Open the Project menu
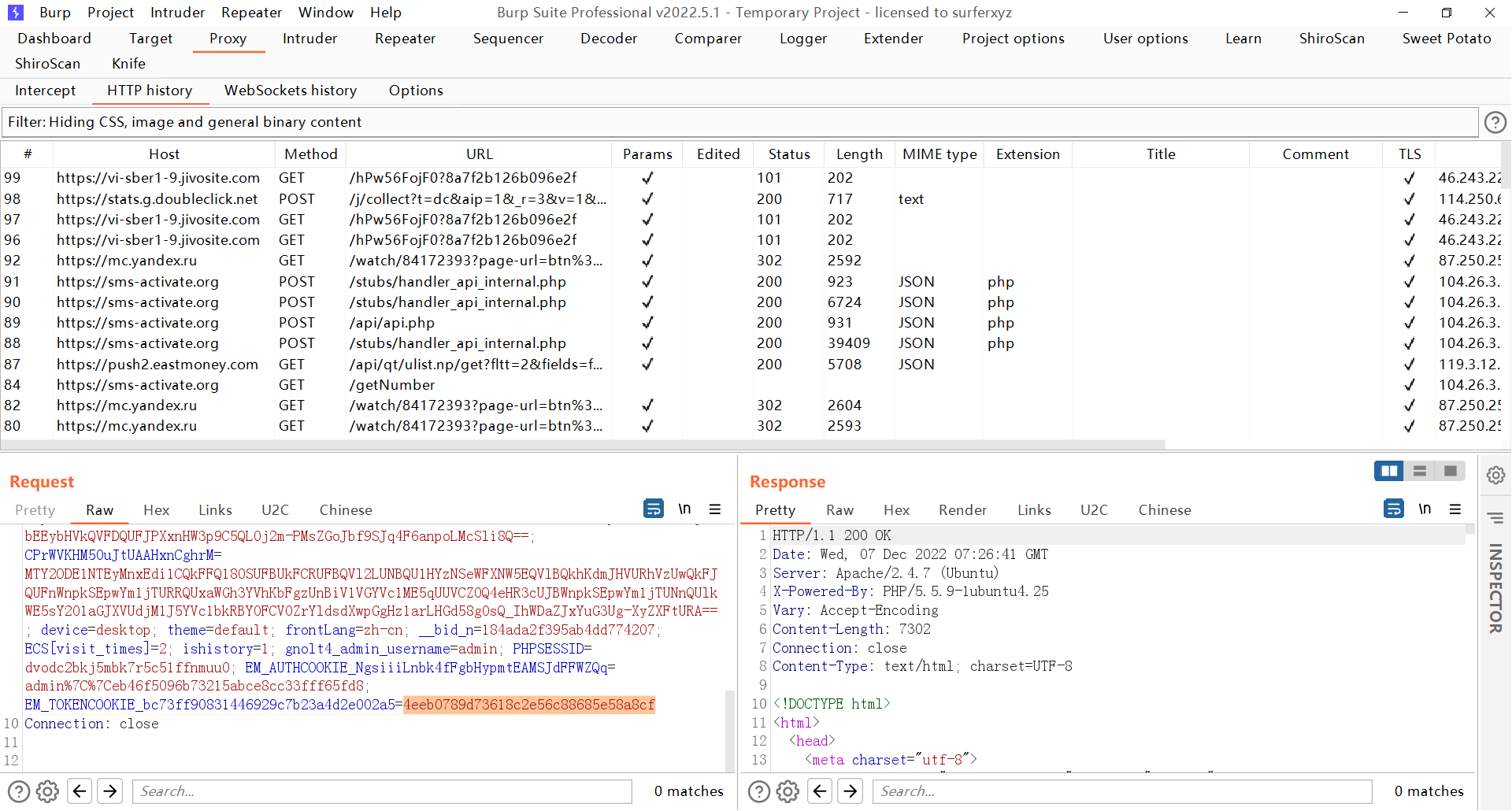 (x=110, y=13)
